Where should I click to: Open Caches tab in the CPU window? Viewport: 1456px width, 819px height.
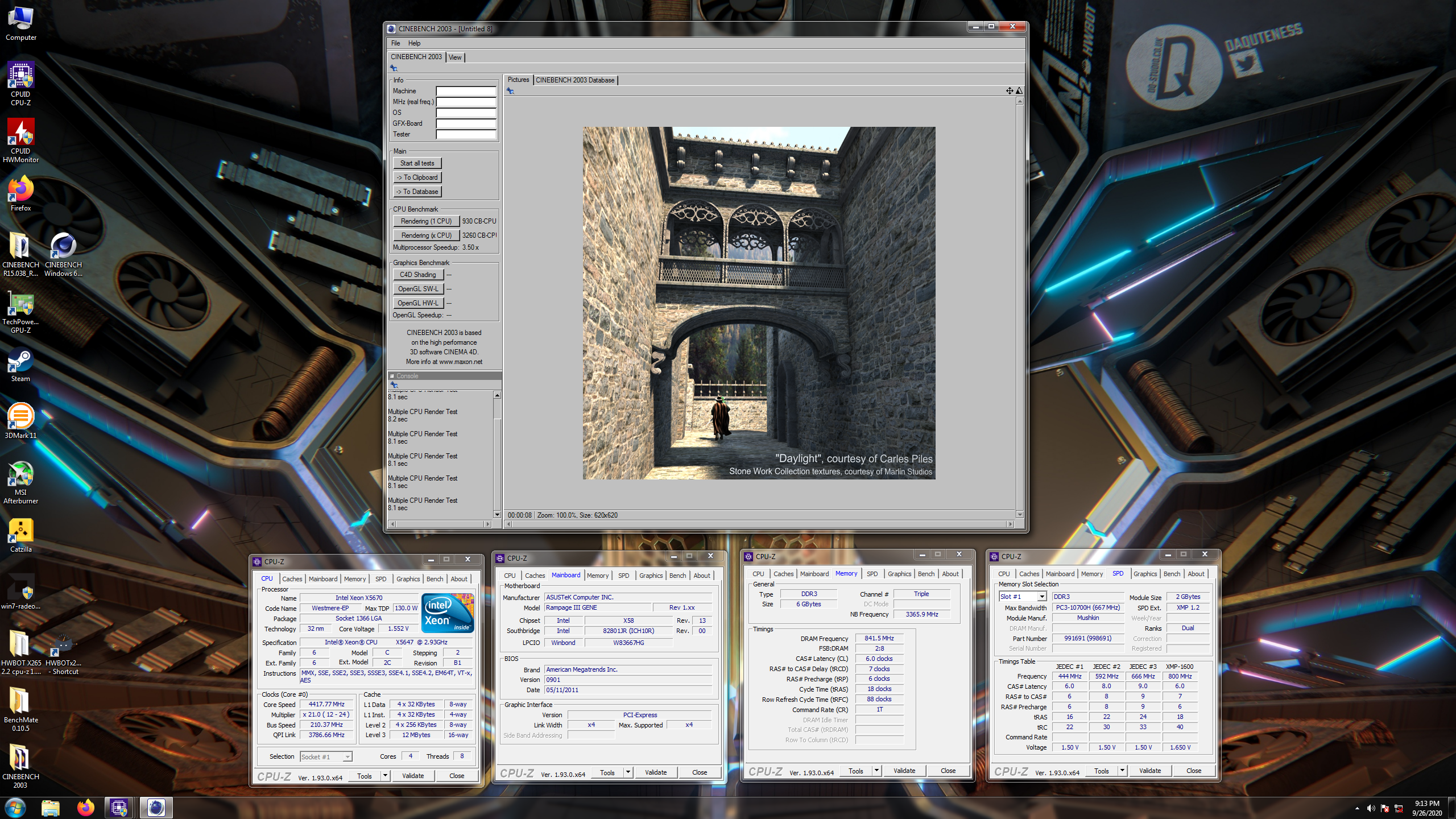tap(292, 579)
